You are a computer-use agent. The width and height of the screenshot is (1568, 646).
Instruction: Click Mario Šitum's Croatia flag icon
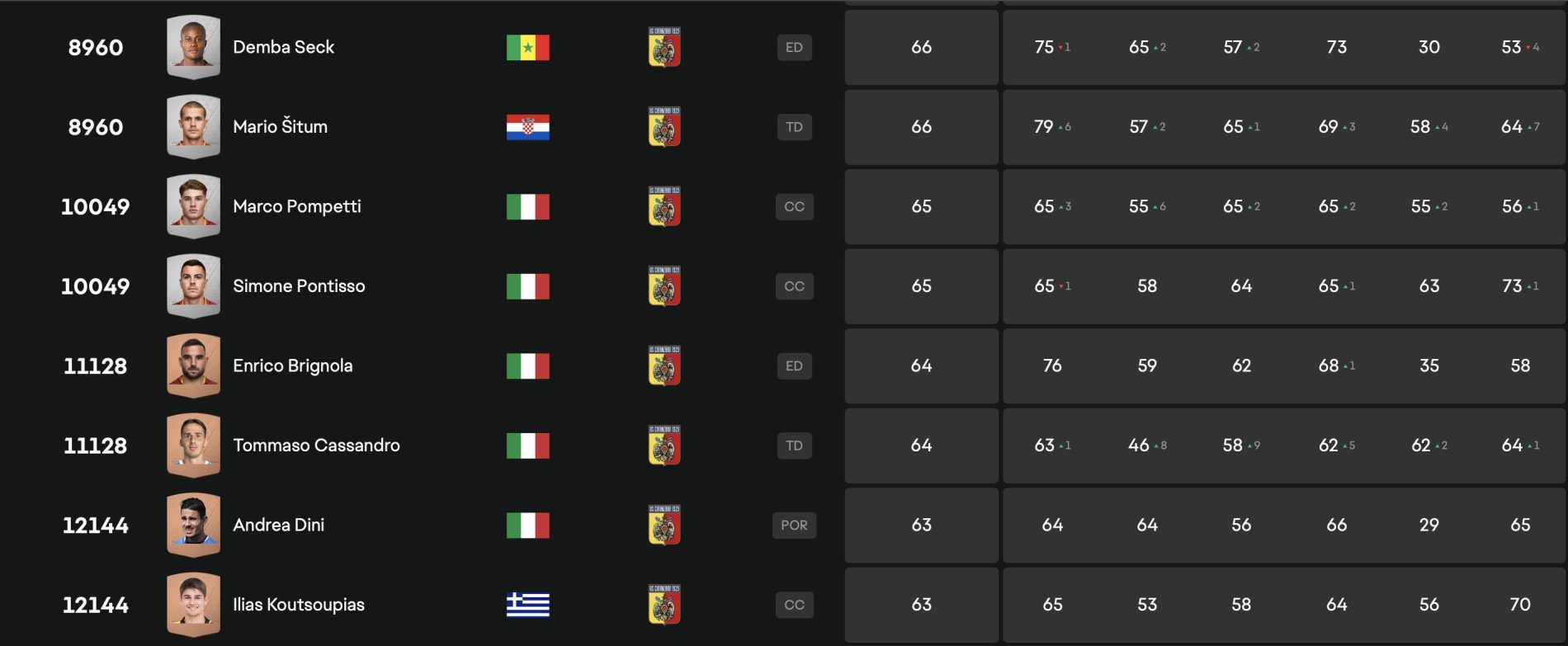(527, 127)
